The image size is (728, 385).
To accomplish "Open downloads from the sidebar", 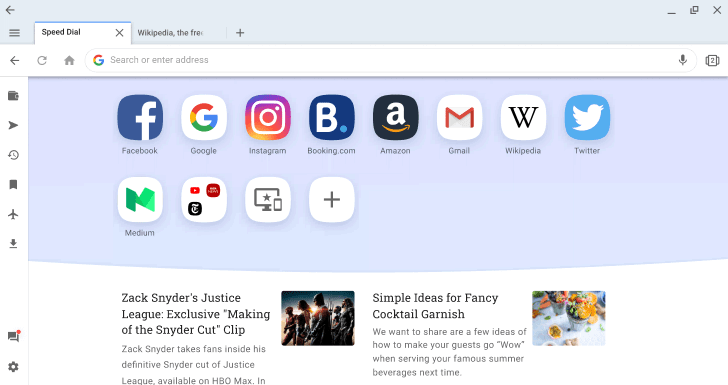I will pyautogui.click(x=13, y=244).
